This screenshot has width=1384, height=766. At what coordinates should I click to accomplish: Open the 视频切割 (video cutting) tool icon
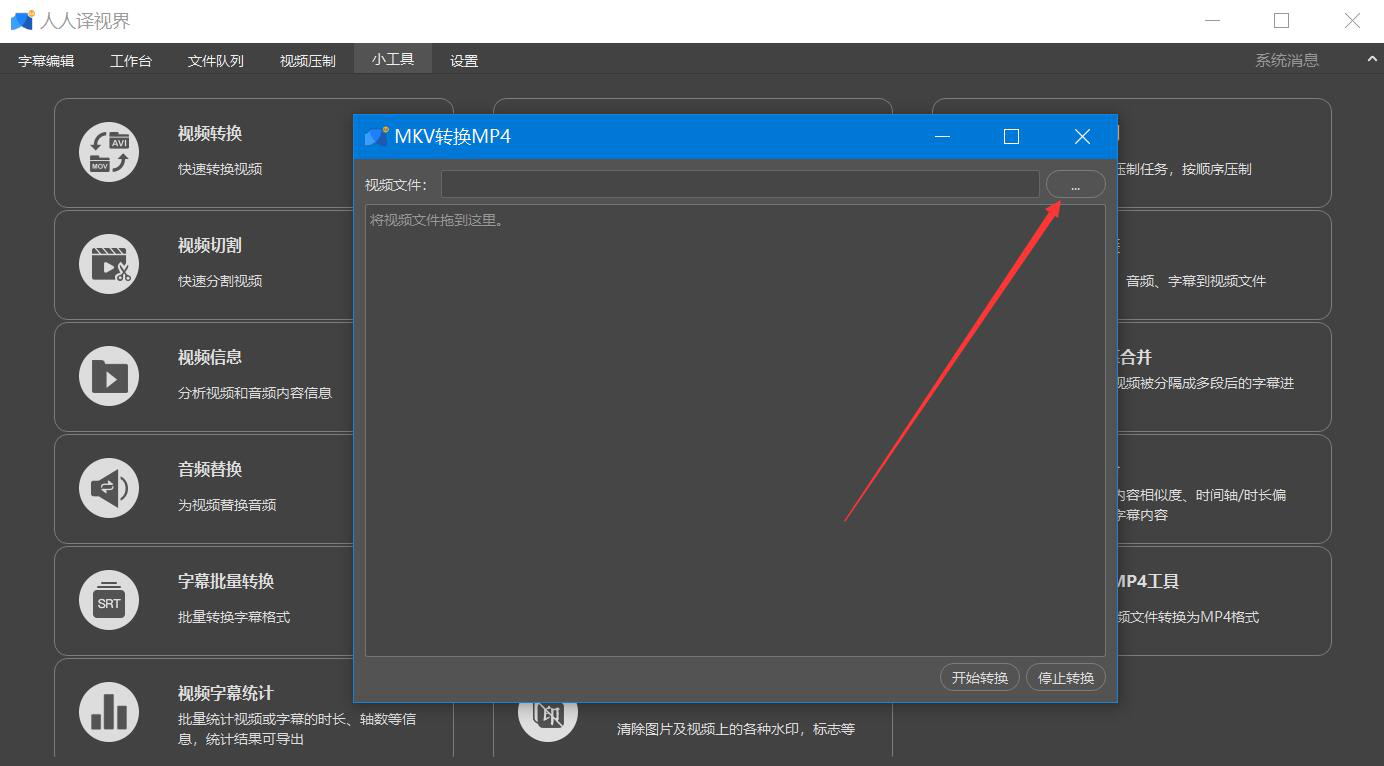coord(108,263)
